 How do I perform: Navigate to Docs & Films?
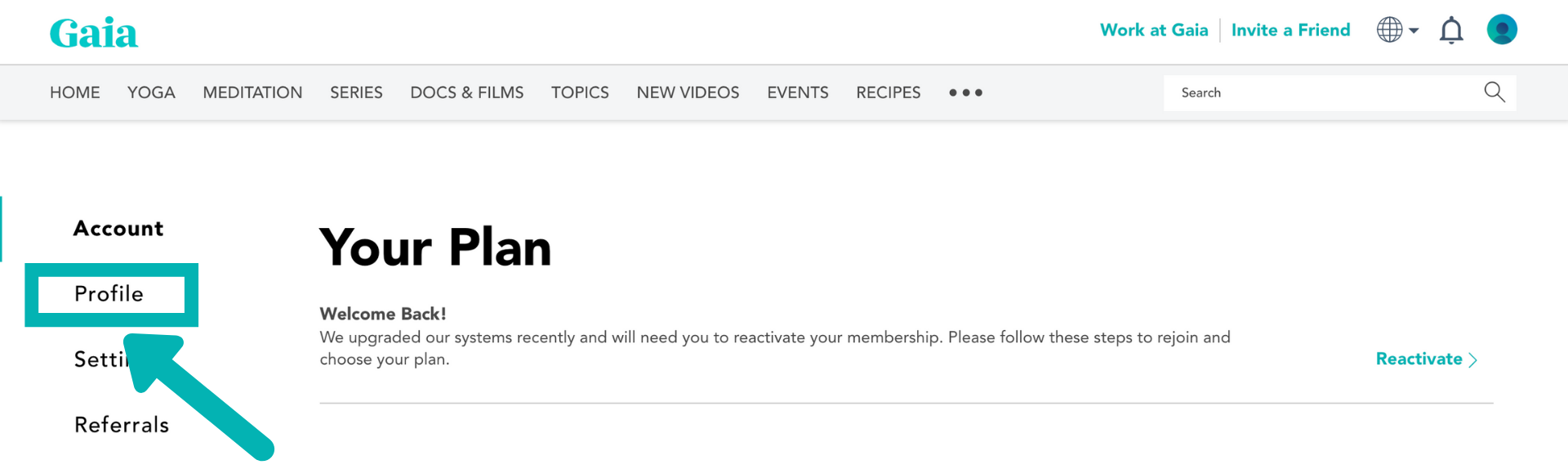click(467, 92)
